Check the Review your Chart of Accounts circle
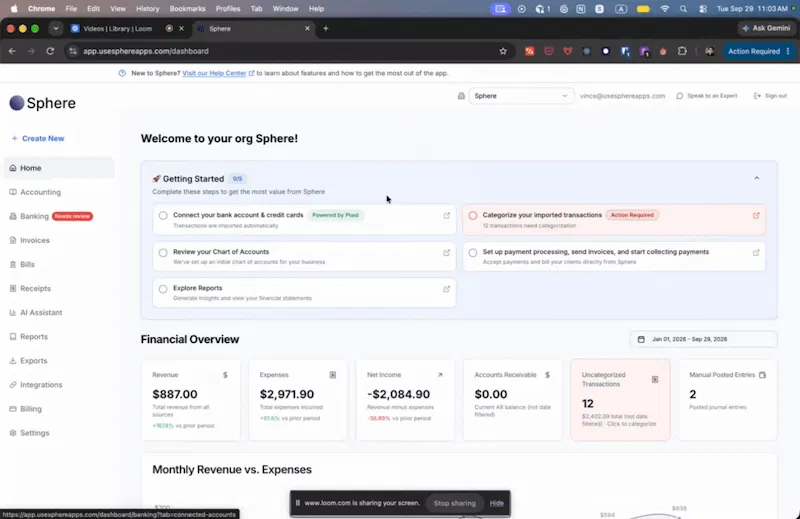Image resolution: width=800 pixels, height=519 pixels. tap(163, 253)
